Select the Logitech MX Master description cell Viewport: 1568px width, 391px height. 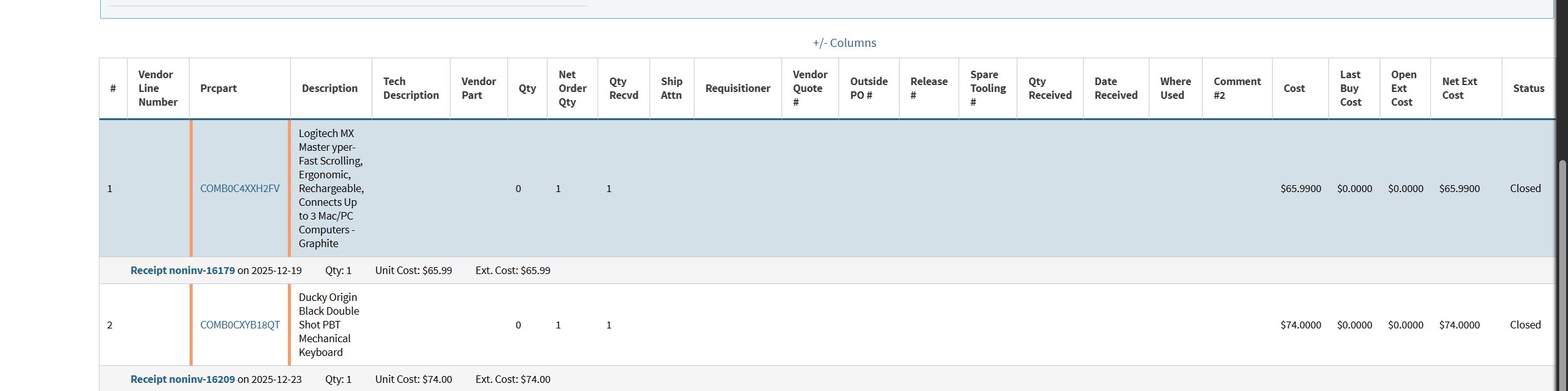(331, 188)
